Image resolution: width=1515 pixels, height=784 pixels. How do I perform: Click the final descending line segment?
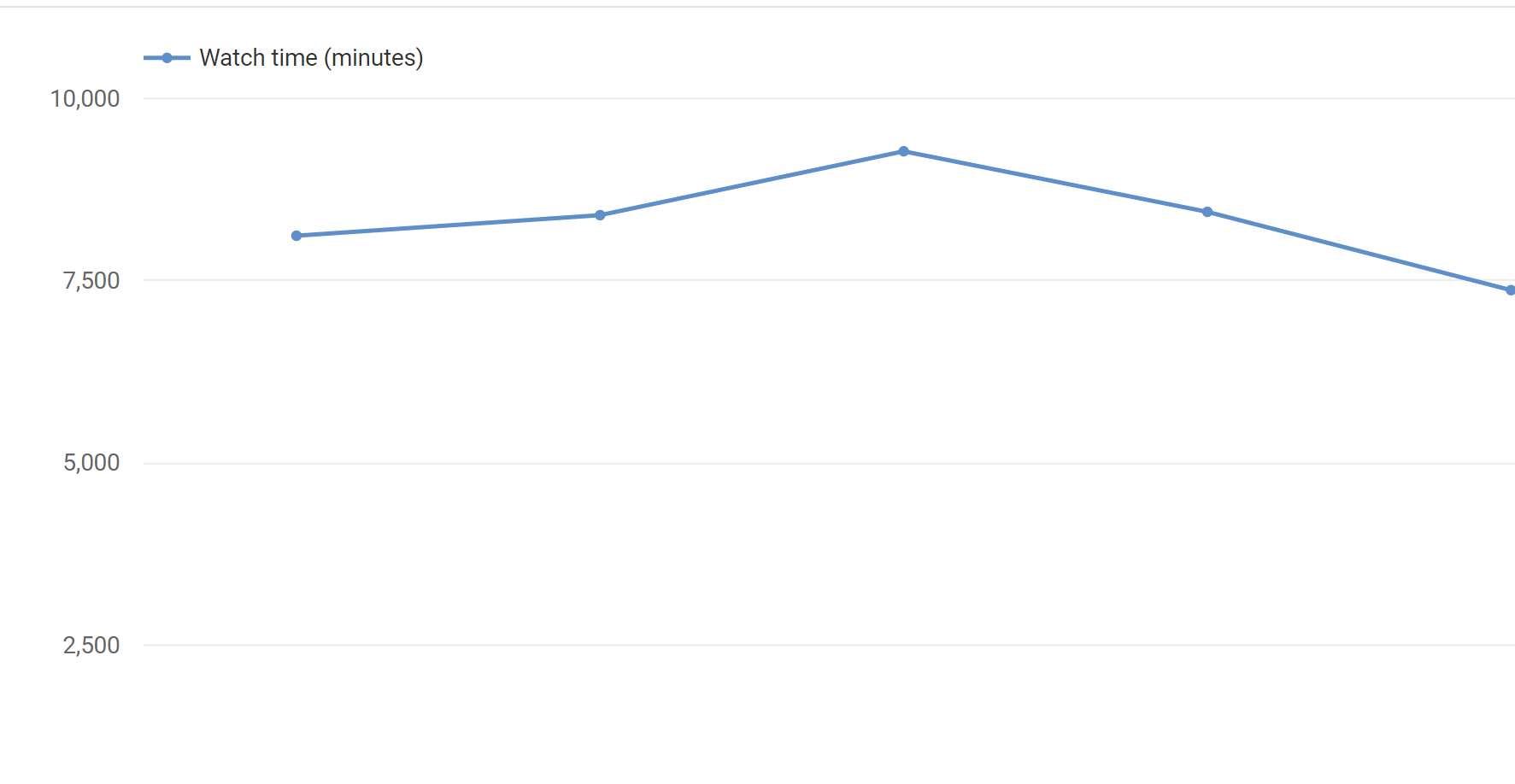click(1359, 251)
